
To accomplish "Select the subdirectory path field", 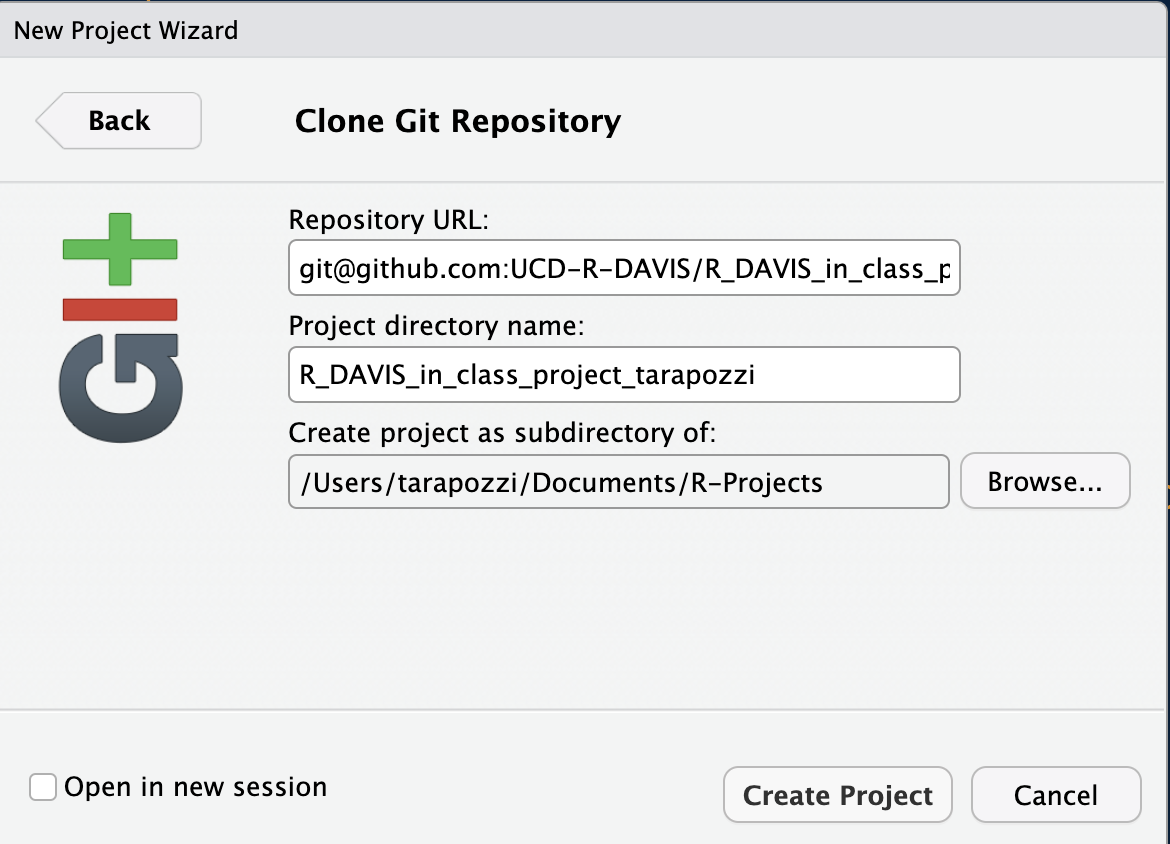I will [618, 482].
